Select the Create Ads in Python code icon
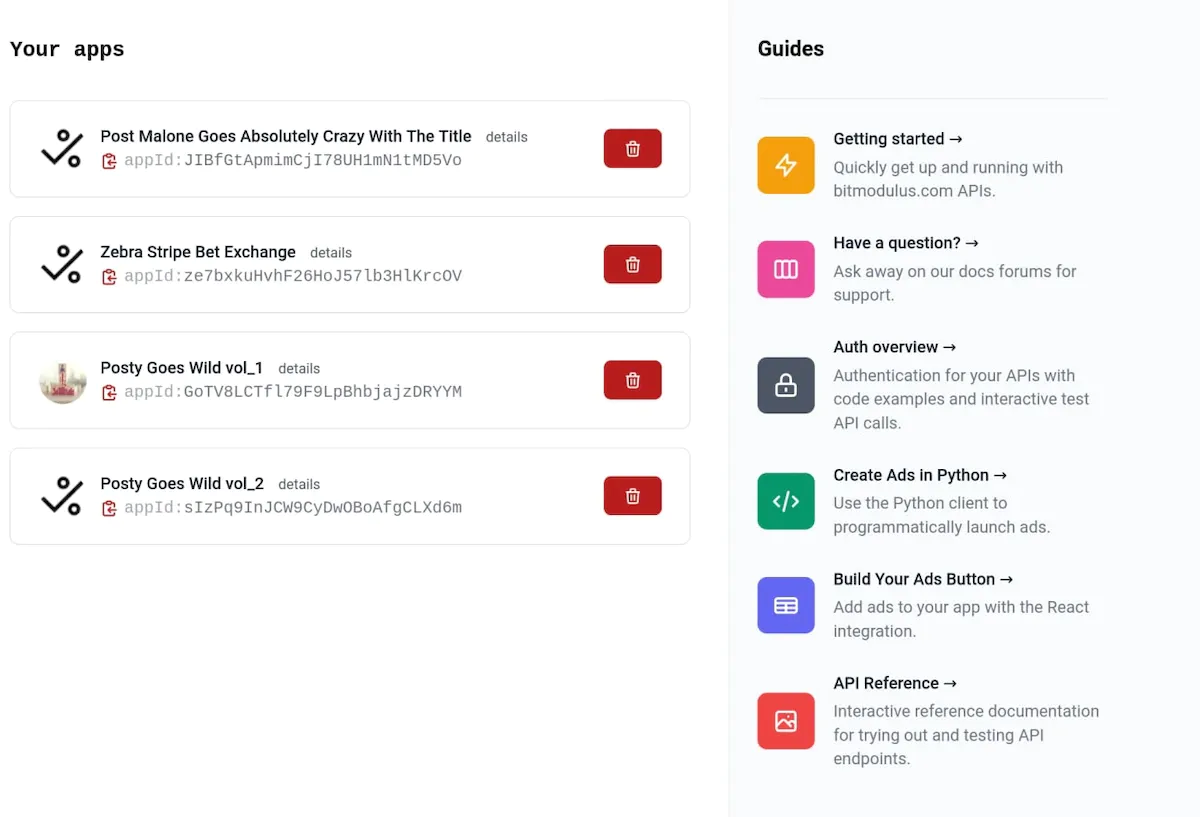Viewport: 1200px width, 817px height. [786, 502]
